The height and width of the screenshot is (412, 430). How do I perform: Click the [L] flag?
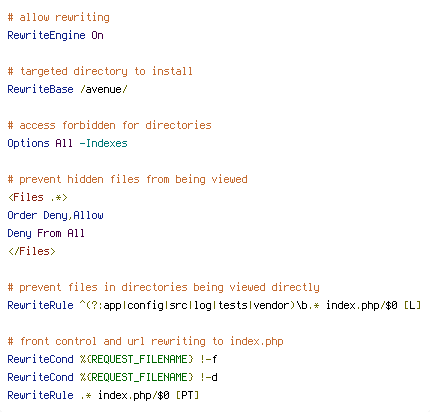412,305
